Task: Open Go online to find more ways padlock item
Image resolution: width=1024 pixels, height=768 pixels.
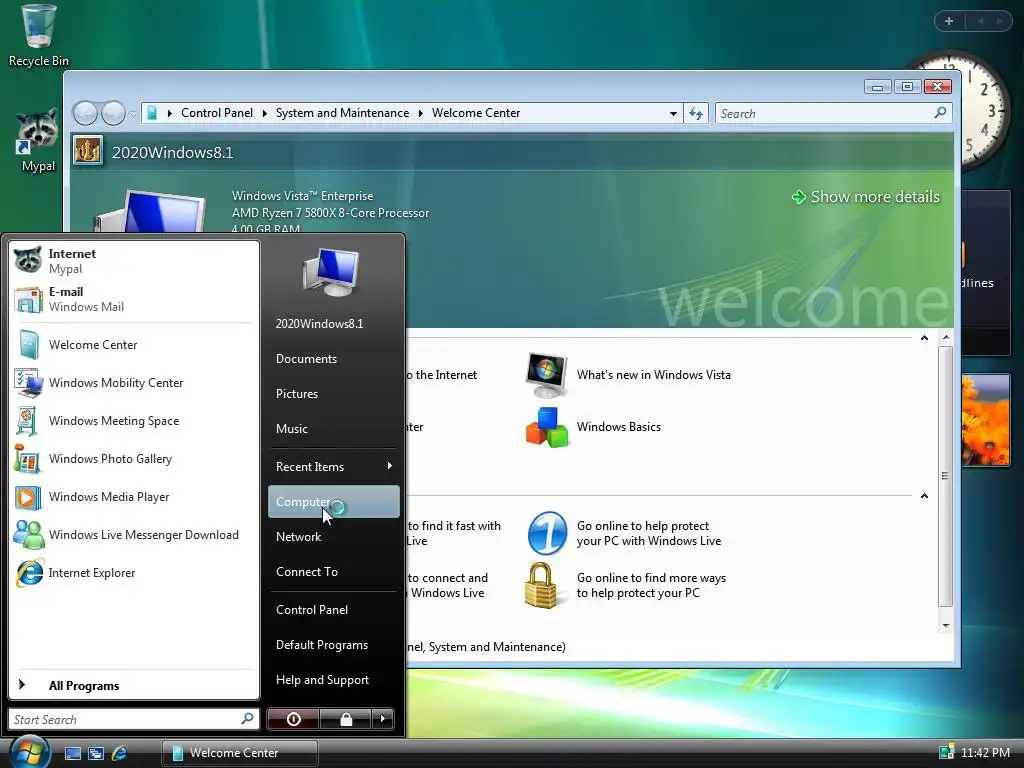Action: 626,585
